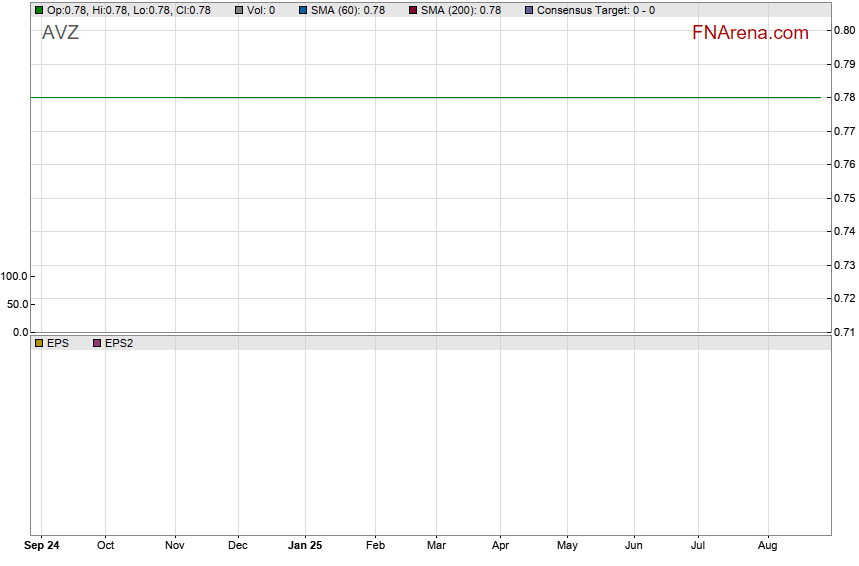This screenshot has width=859, height=566.
Task: Click the 0.80 price axis value
Action: [x=844, y=30]
